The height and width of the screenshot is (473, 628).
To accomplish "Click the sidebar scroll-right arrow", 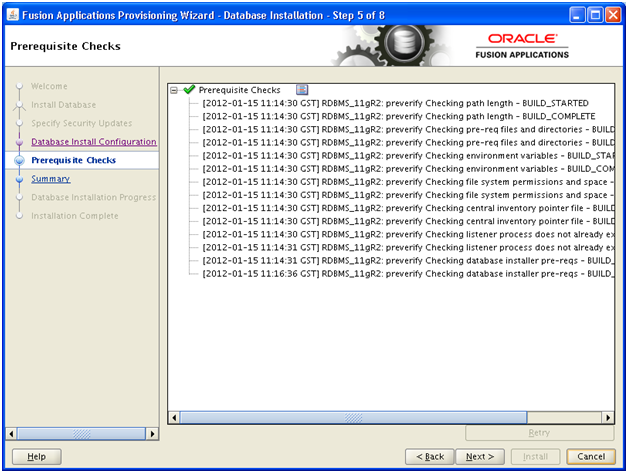I will click(152, 434).
